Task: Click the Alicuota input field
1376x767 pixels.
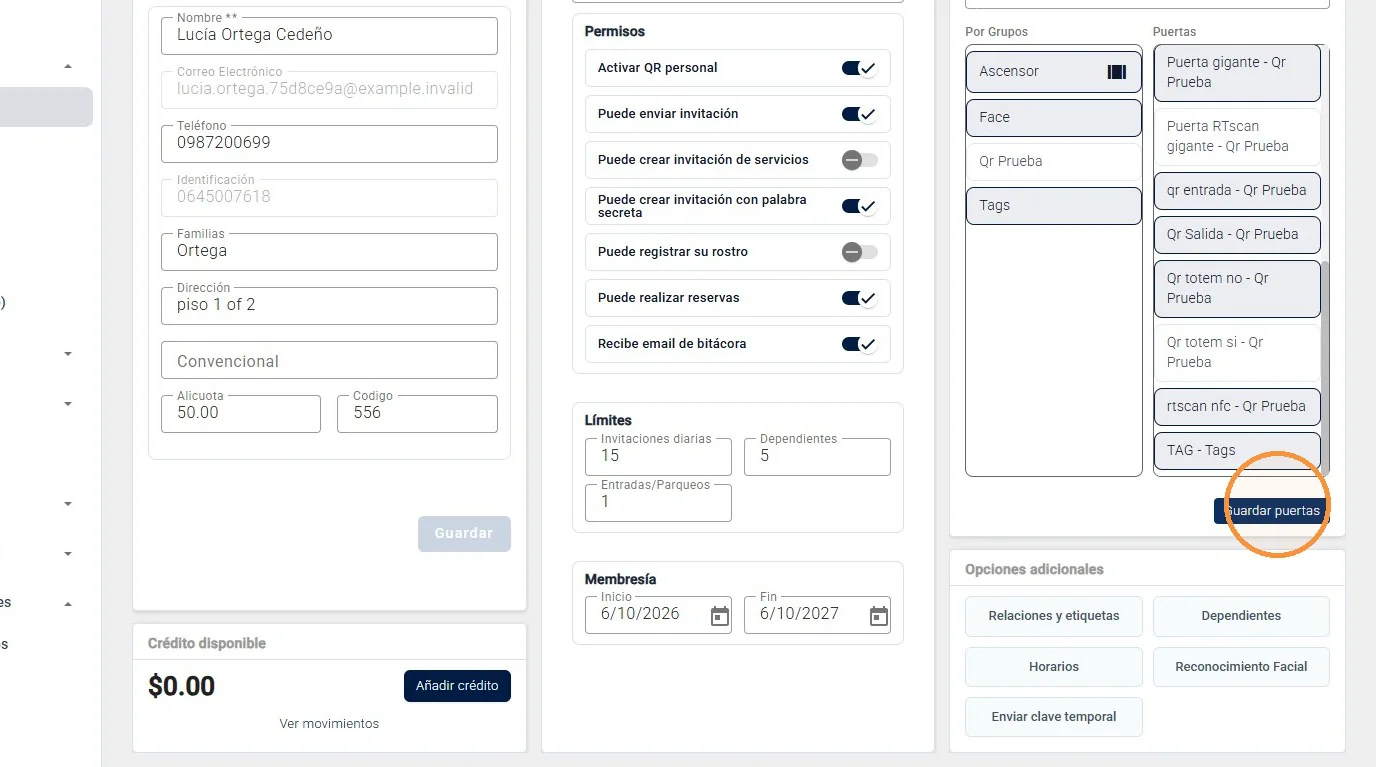Action: point(241,414)
